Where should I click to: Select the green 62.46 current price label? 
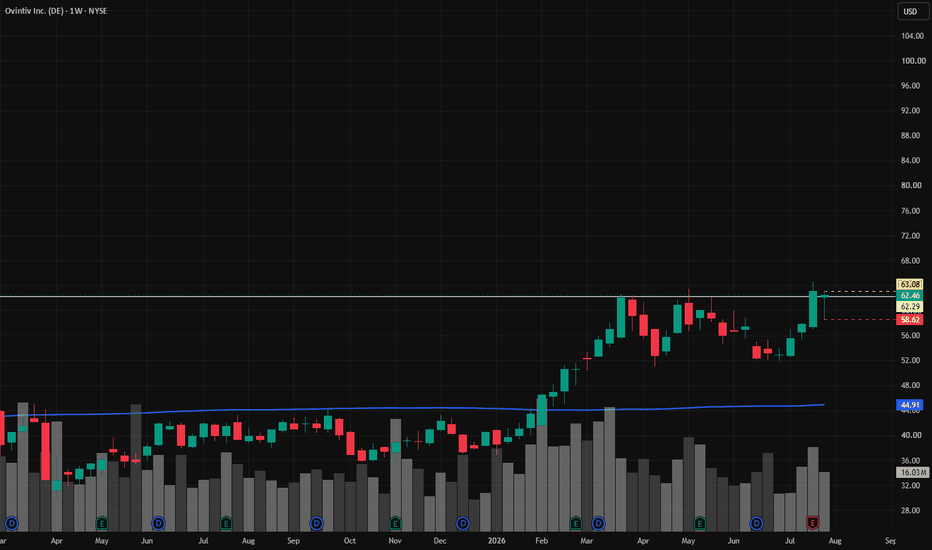pyautogui.click(x=909, y=296)
